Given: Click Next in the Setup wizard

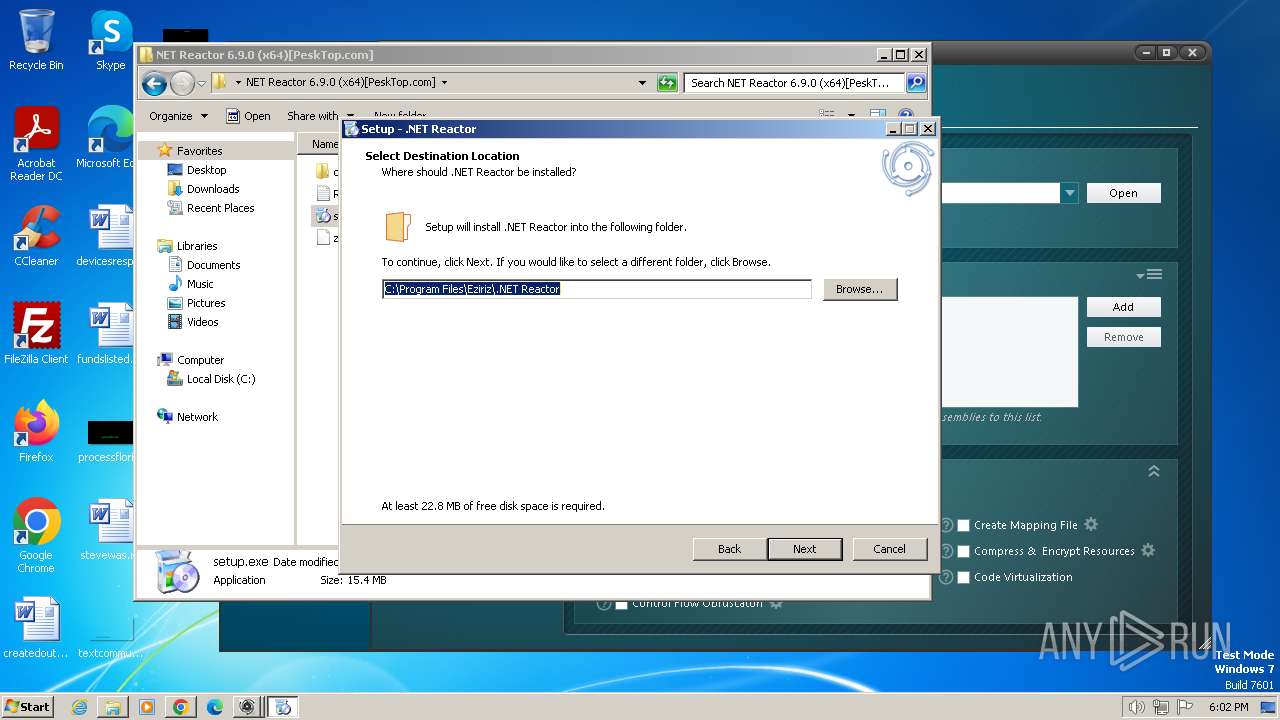Looking at the screenshot, I should click(x=805, y=549).
